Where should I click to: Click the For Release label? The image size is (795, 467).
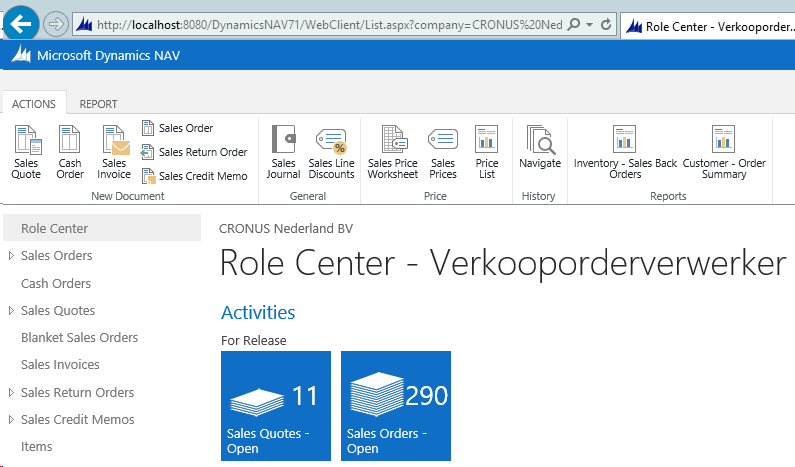pos(254,340)
